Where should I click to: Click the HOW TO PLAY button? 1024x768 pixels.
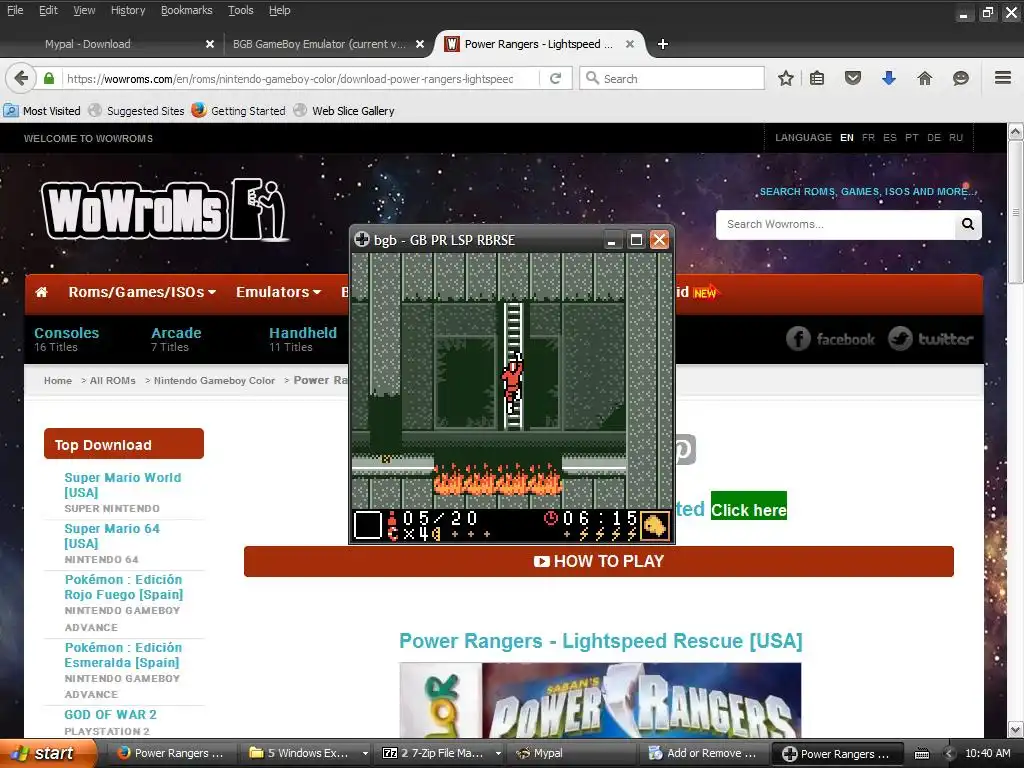(x=599, y=562)
